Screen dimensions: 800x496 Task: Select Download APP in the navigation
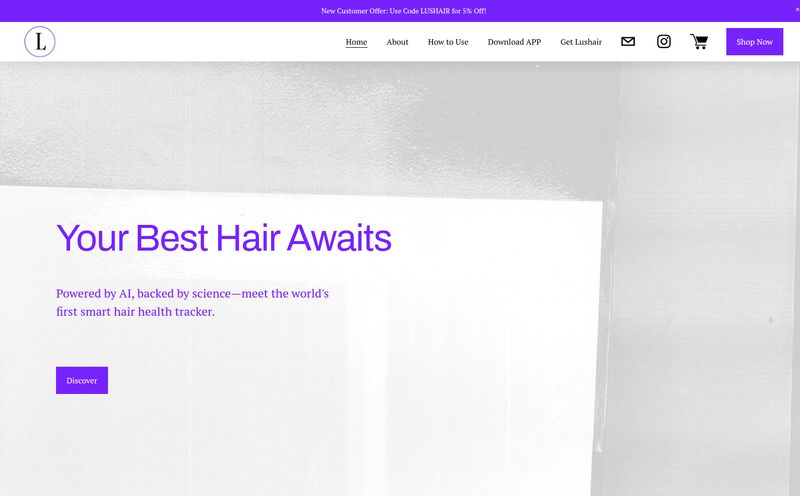514,42
